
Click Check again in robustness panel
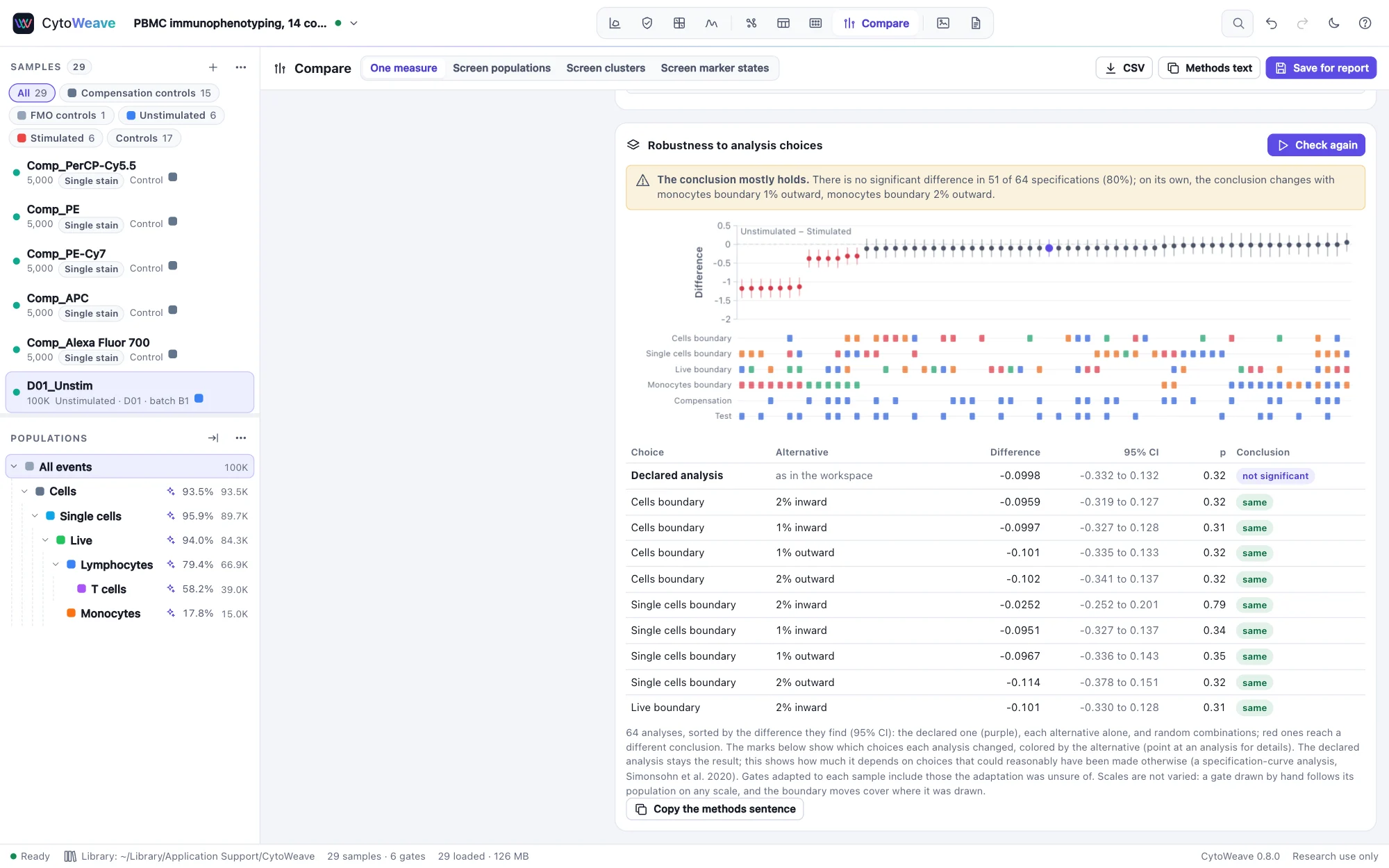pyautogui.click(x=1316, y=145)
